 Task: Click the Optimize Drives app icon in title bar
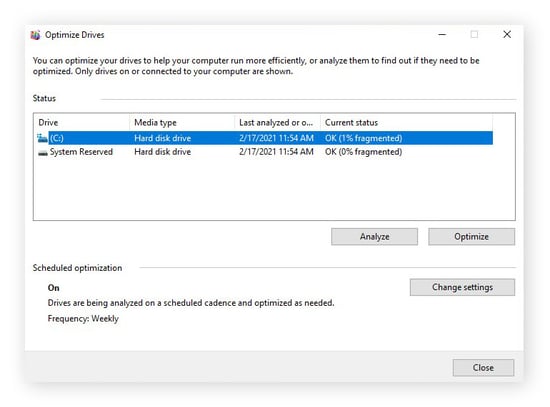(x=35, y=35)
